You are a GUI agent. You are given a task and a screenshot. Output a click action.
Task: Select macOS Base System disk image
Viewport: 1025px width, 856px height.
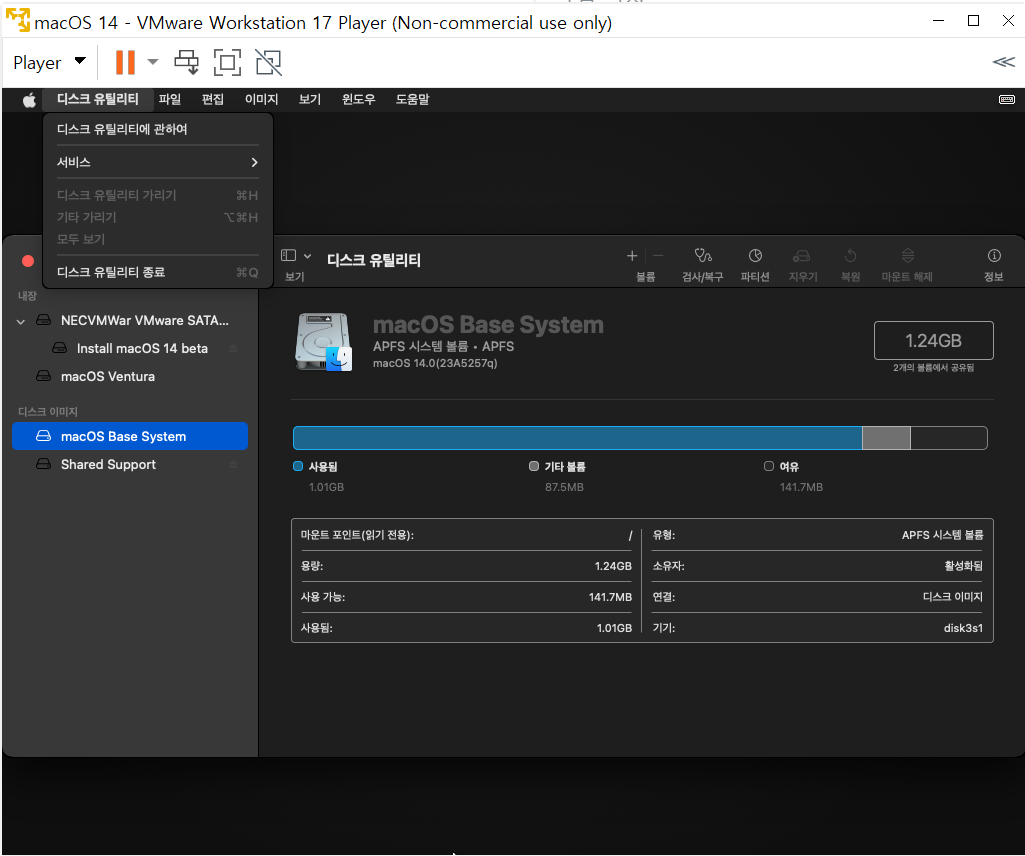point(130,436)
